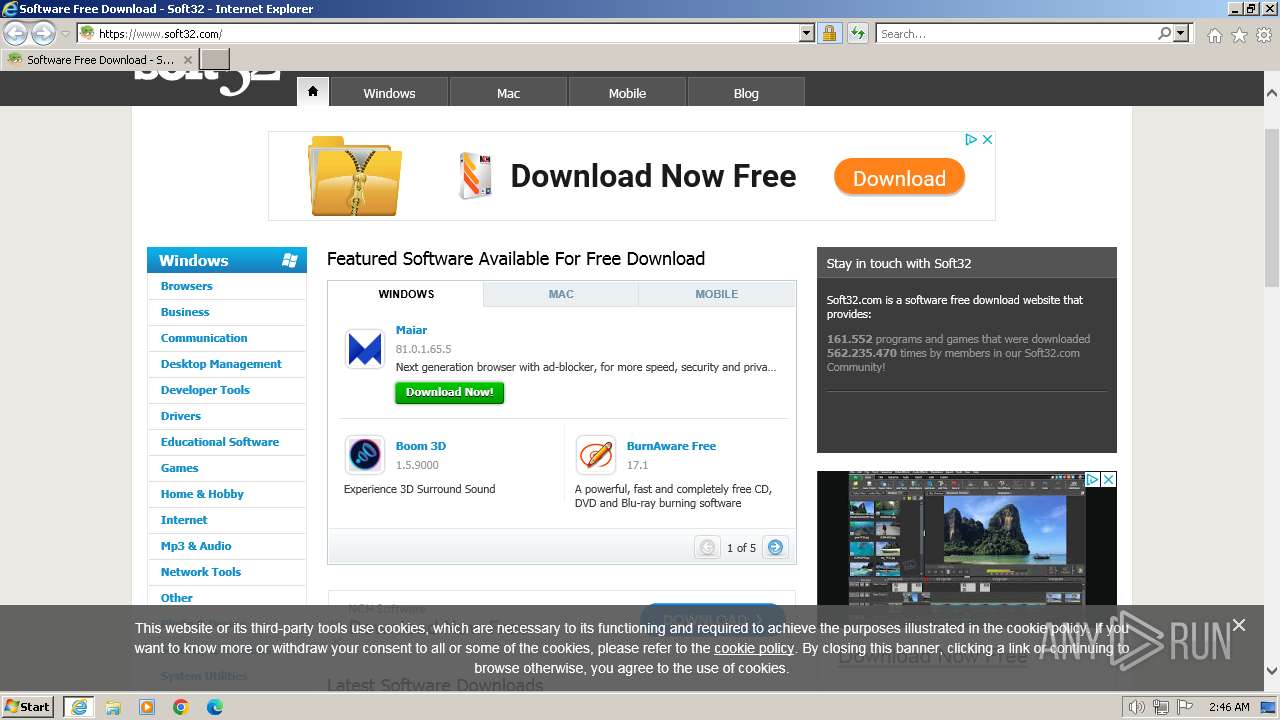Image resolution: width=1280 pixels, height=720 pixels.
Task: Click the browser Back arrow button
Action: coord(16,33)
